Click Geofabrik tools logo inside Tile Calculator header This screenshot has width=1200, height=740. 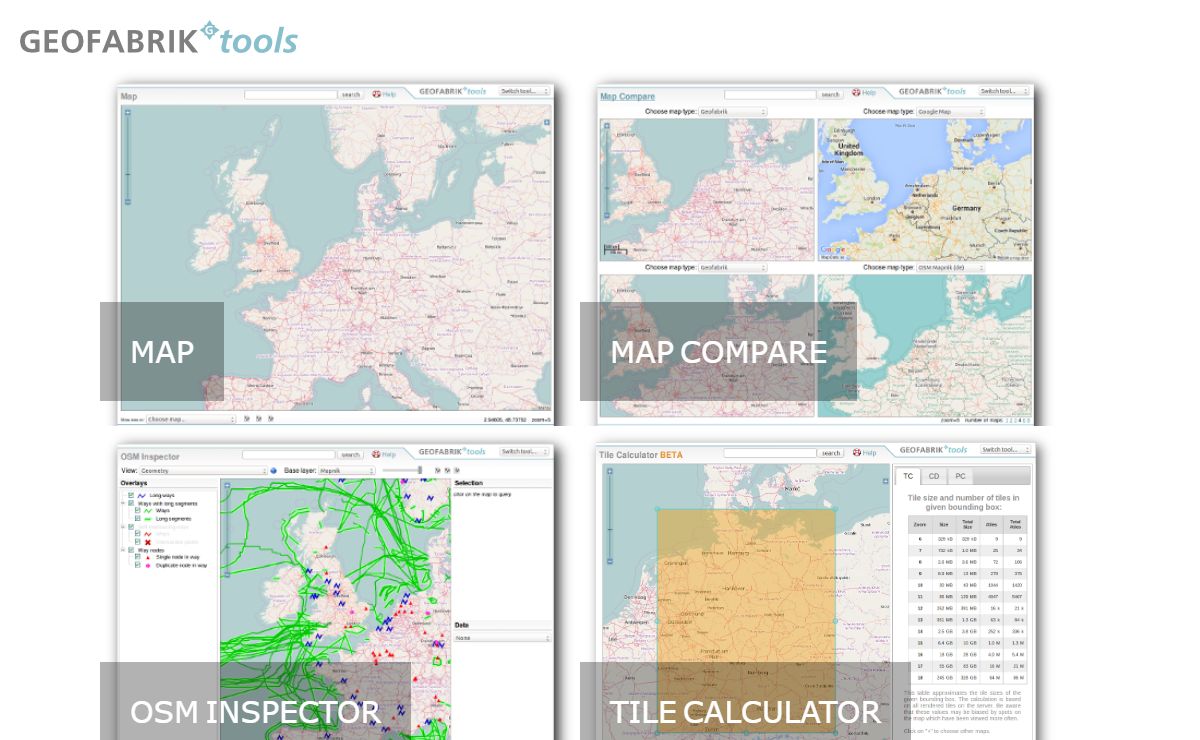coord(933,451)
